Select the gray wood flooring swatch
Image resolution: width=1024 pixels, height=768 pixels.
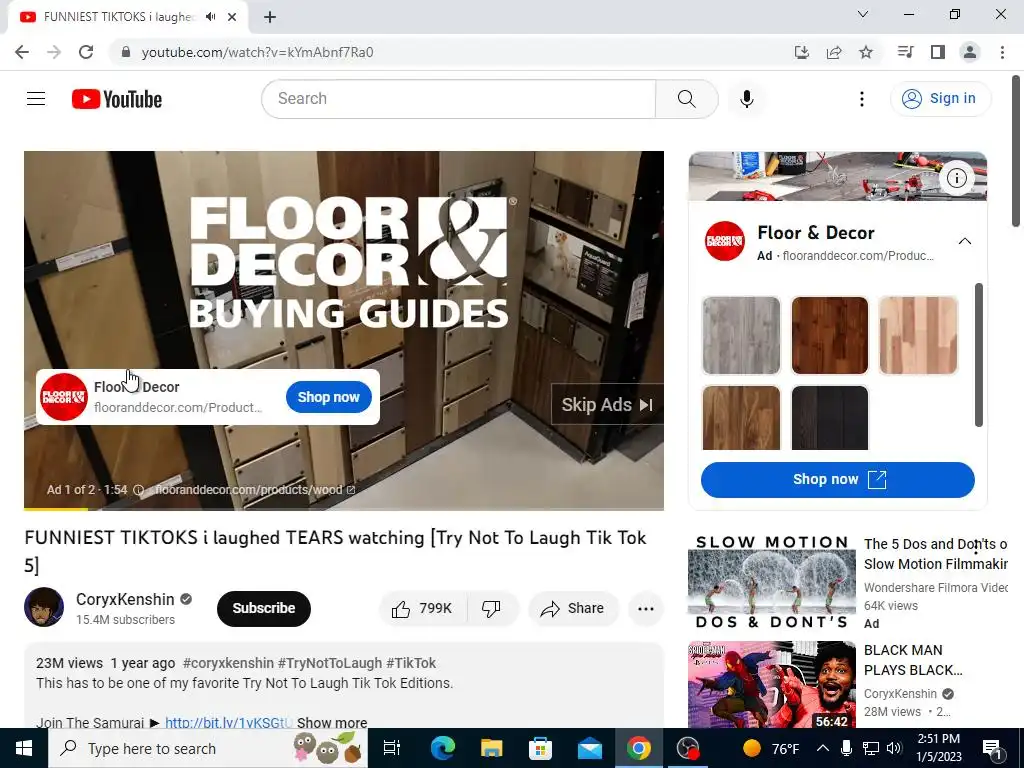(x=741, y=336)
